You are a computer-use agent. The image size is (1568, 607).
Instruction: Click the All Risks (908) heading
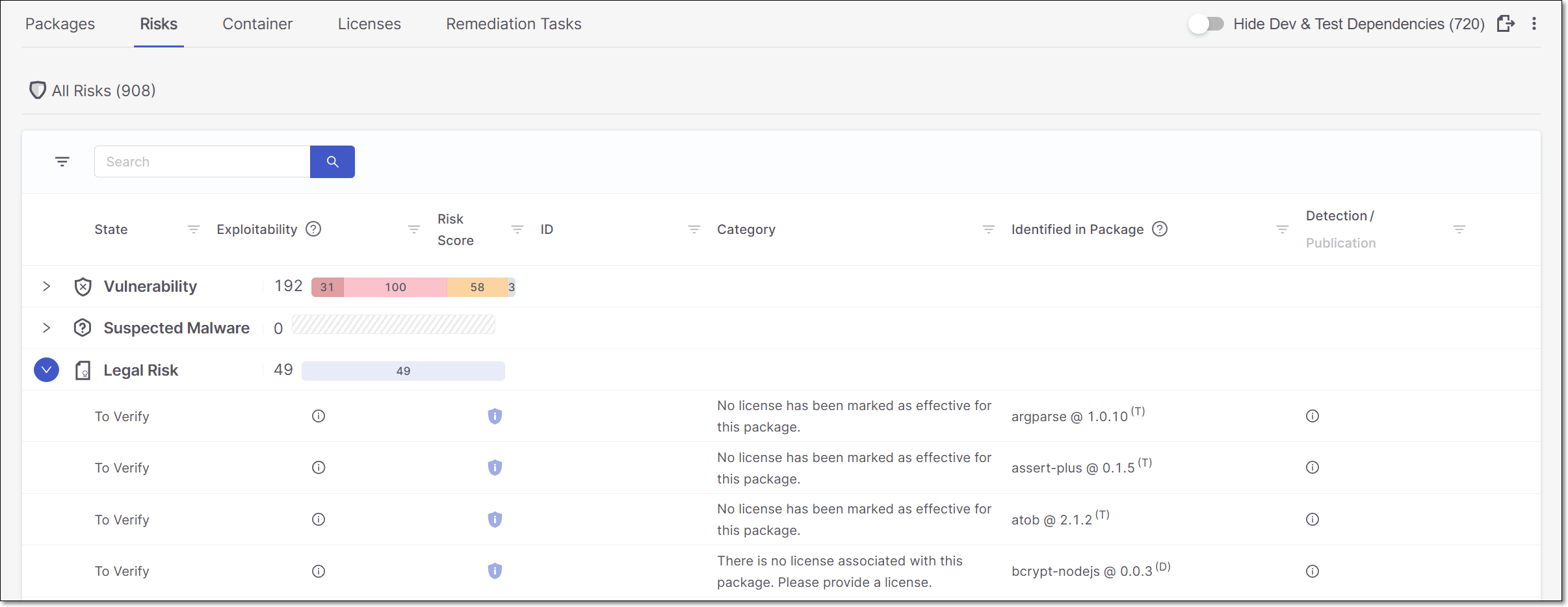[103, 90]
